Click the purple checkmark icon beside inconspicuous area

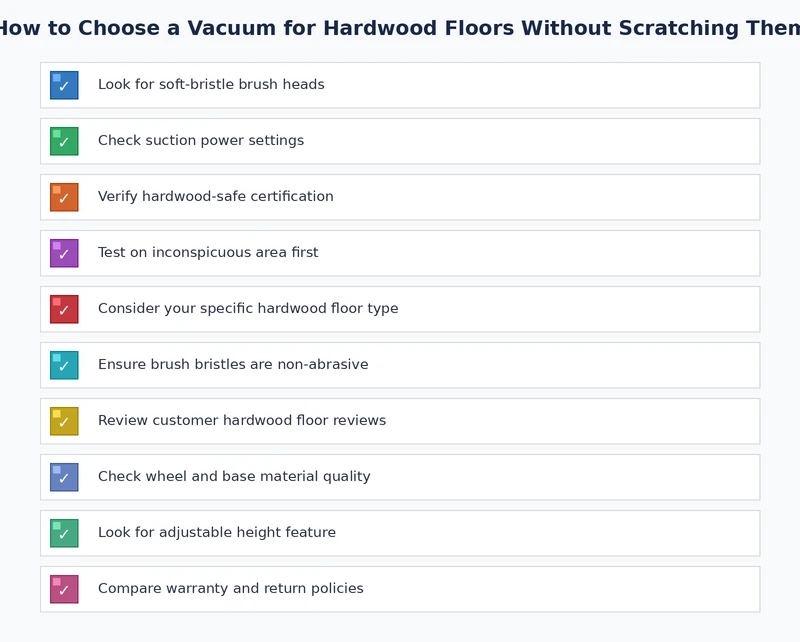tap(64, 253)
